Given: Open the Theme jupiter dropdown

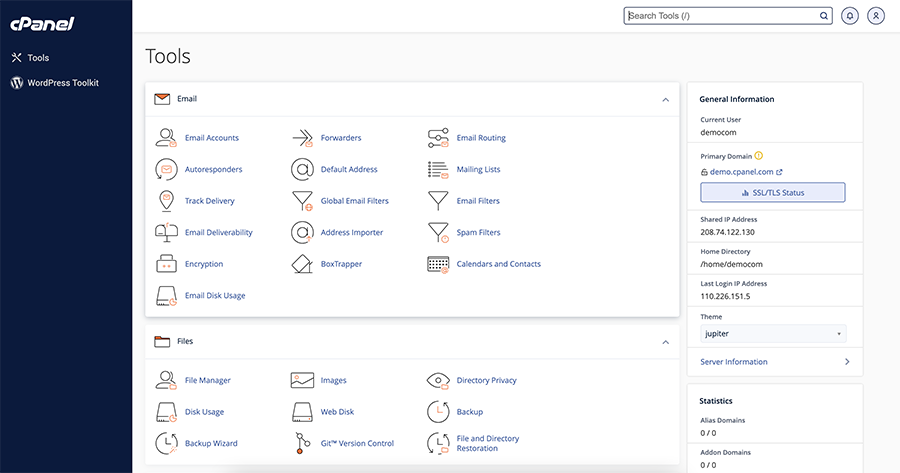Looking at the screenshot, I should point(773,334).
